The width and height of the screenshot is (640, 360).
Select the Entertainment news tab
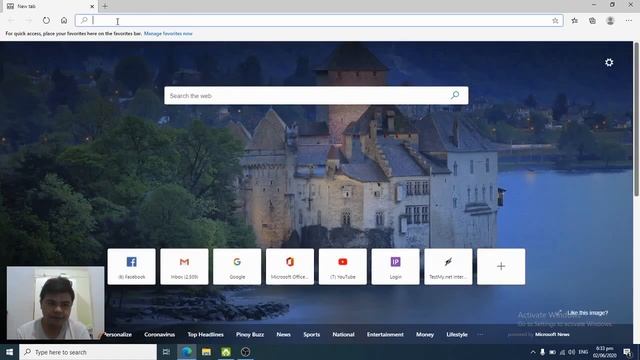click(x=385, y=334)
